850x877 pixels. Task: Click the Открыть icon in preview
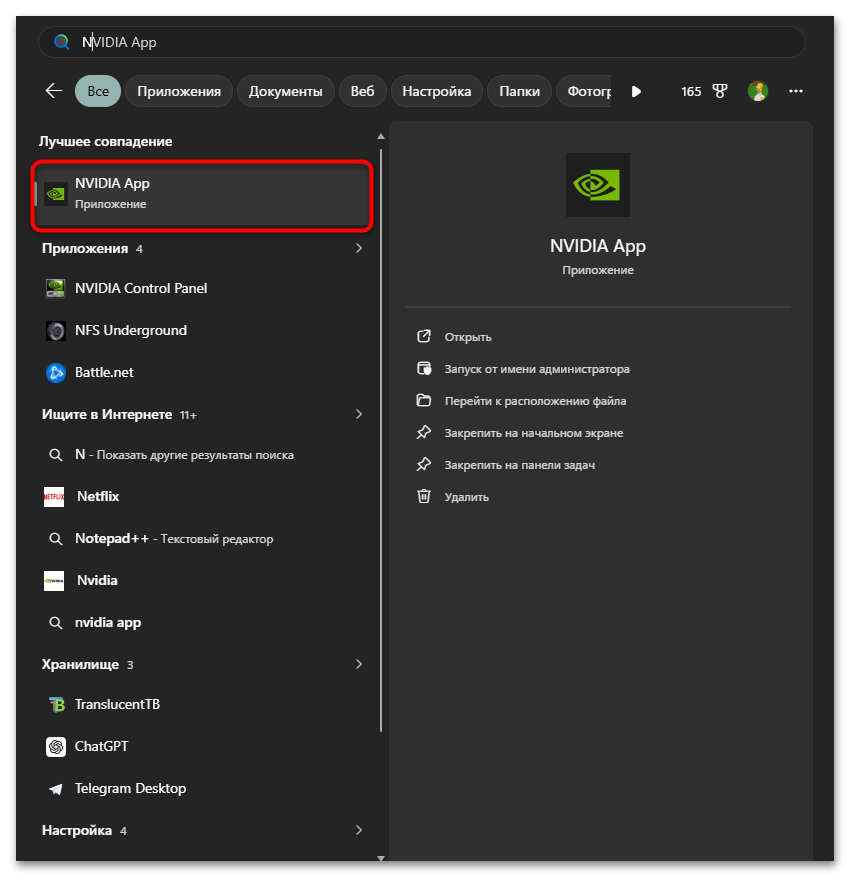pyautogui.click(x=424, y=337)
